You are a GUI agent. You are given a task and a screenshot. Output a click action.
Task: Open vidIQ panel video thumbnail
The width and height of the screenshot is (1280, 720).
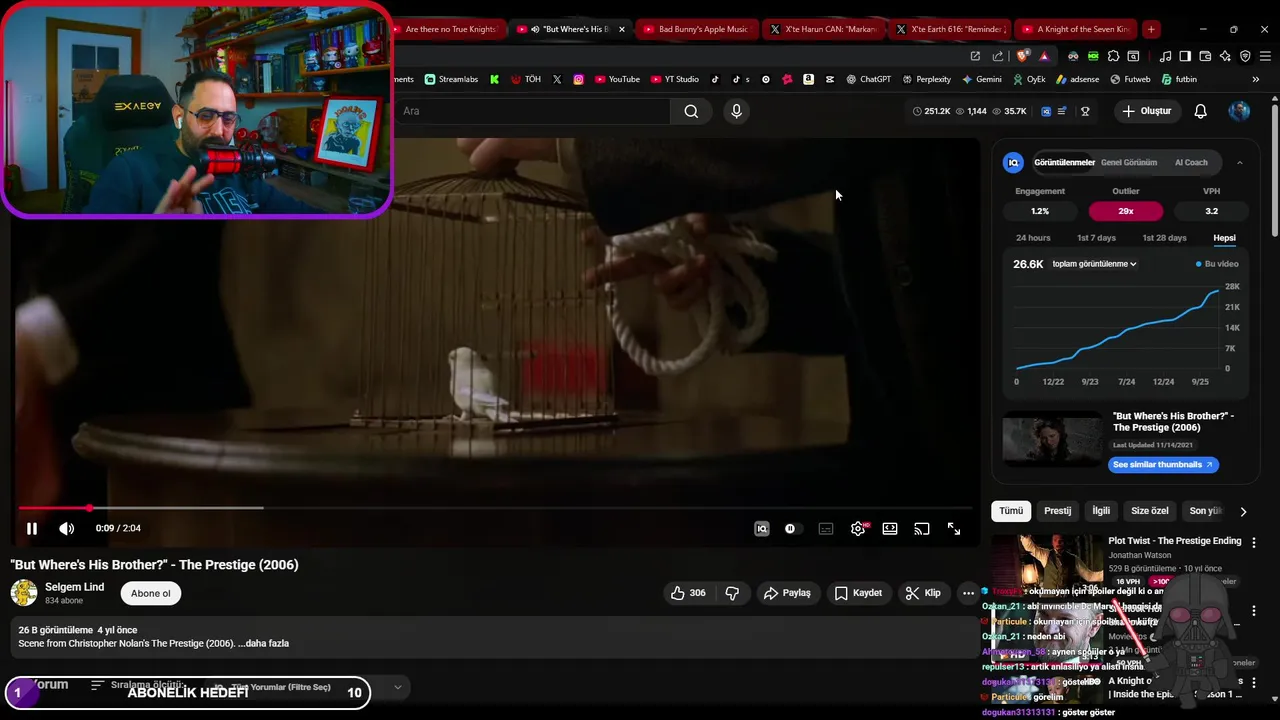[x=1052, y=438]
